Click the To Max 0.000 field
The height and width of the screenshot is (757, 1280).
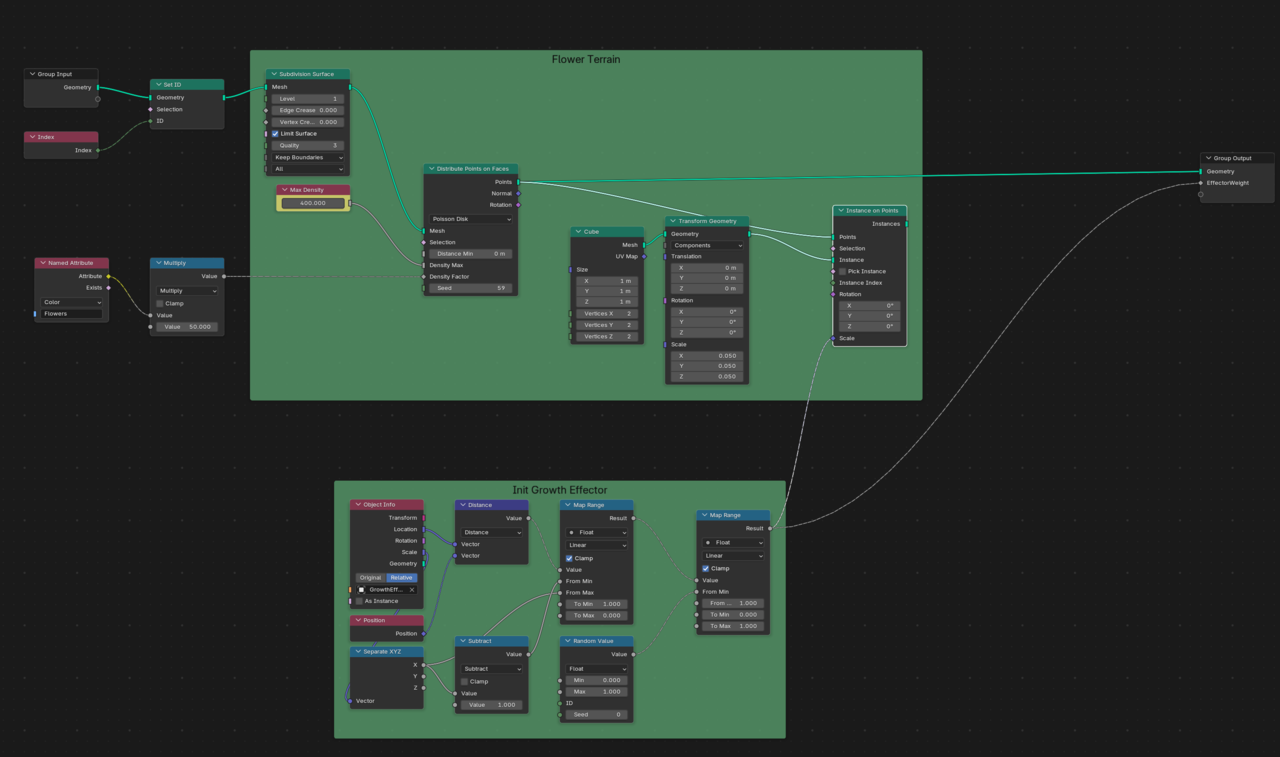(x=597, y=616)
